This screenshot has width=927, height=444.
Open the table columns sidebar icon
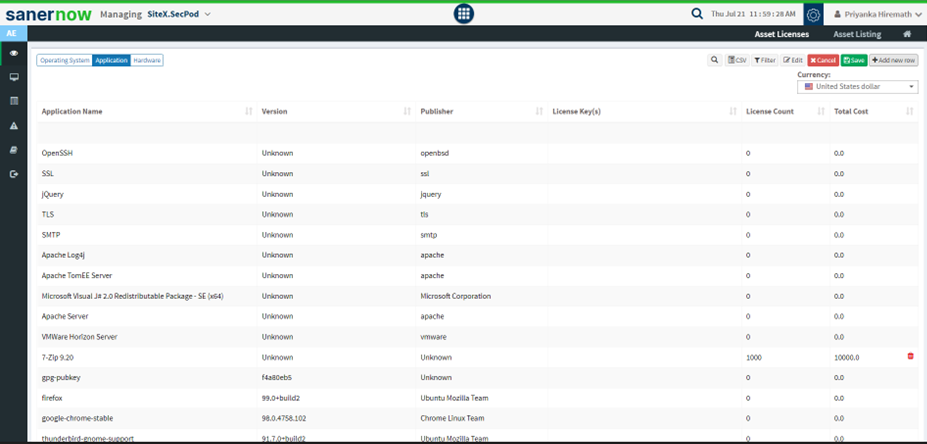point(14,101)
